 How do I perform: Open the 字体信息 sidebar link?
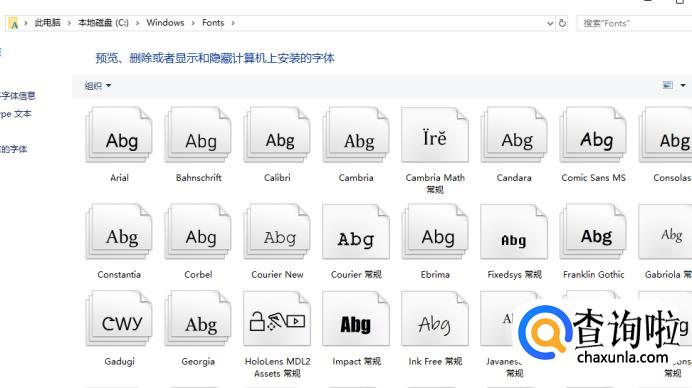pyautogui.click(x=18, y=95)
